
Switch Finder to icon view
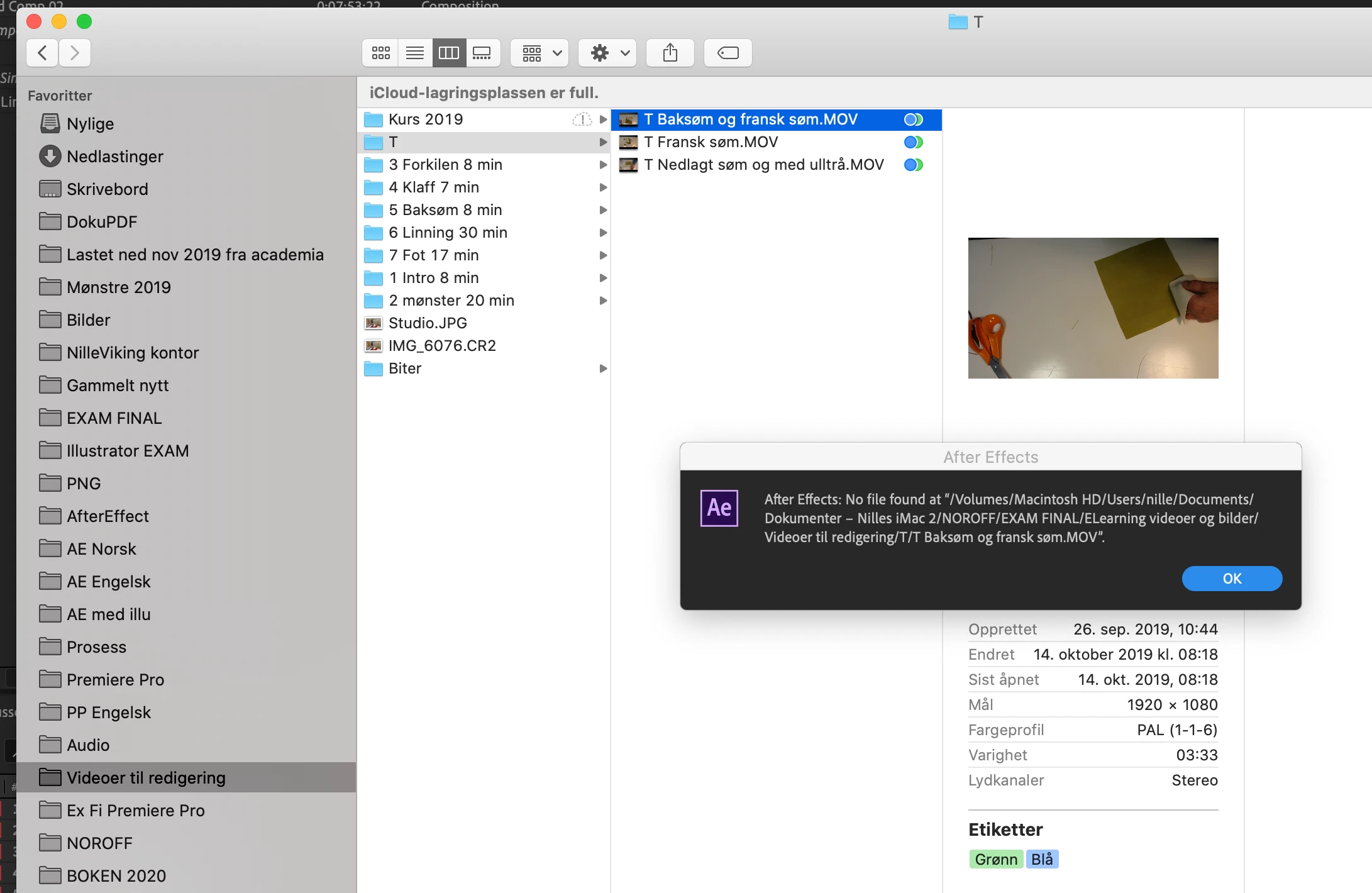pyautogui.click(x=380, y=53)
